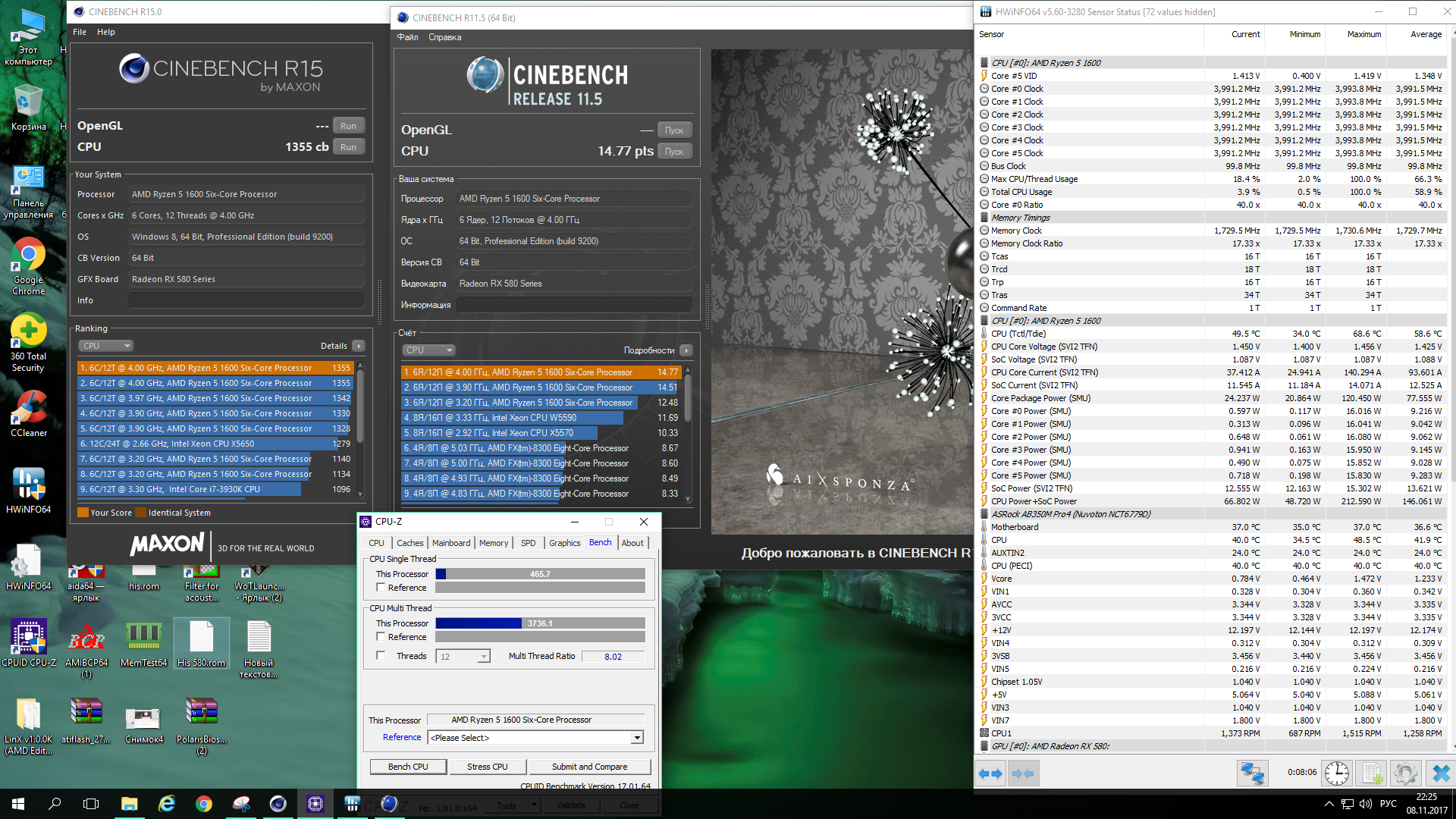Screen dimensions: 1456x819
Task: Open HWiNFO sensor settings gear icon
Action: (x=1405, y=773)
